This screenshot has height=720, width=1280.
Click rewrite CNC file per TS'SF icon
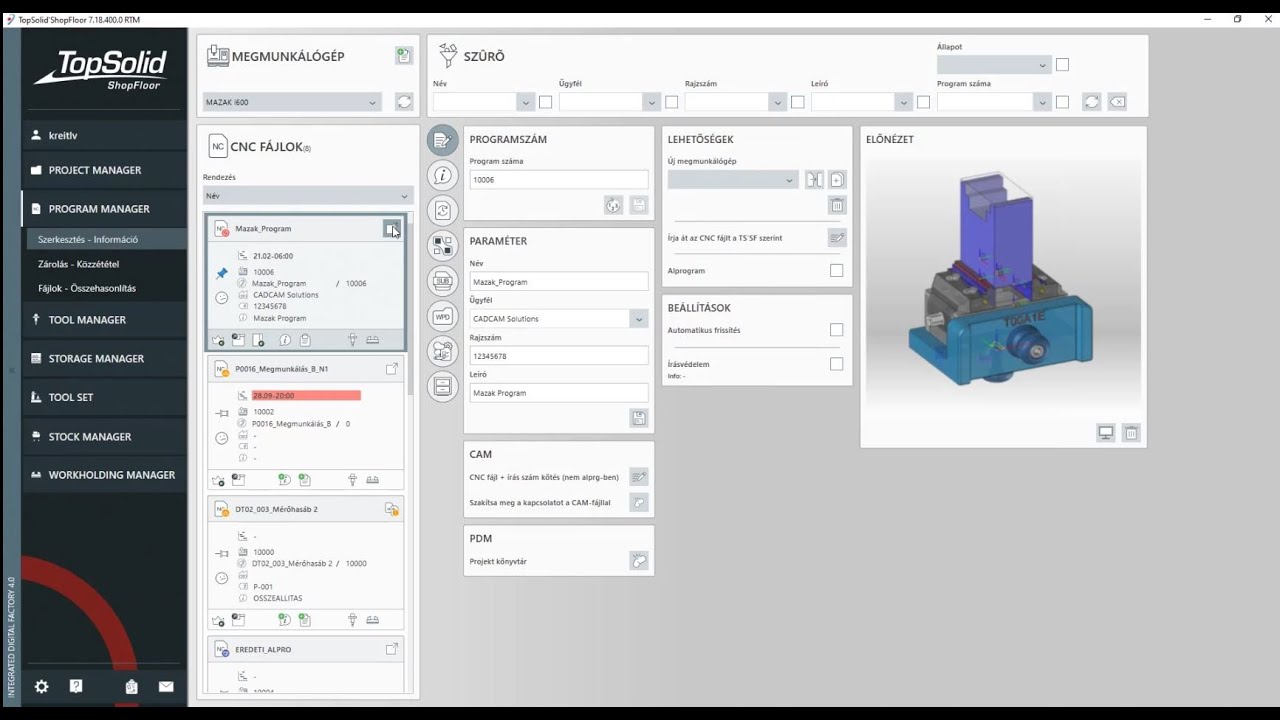pos(837,238)
